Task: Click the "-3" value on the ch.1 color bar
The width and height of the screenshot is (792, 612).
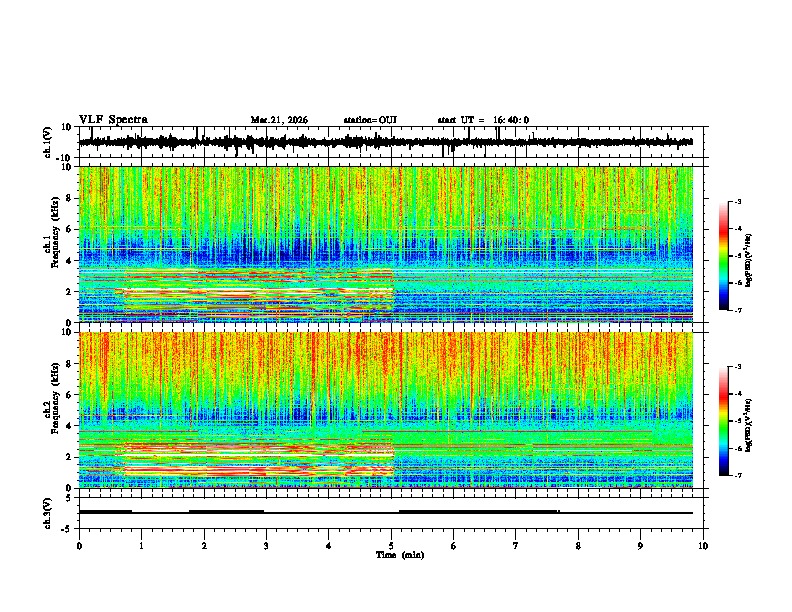Action: pos(738,202)
